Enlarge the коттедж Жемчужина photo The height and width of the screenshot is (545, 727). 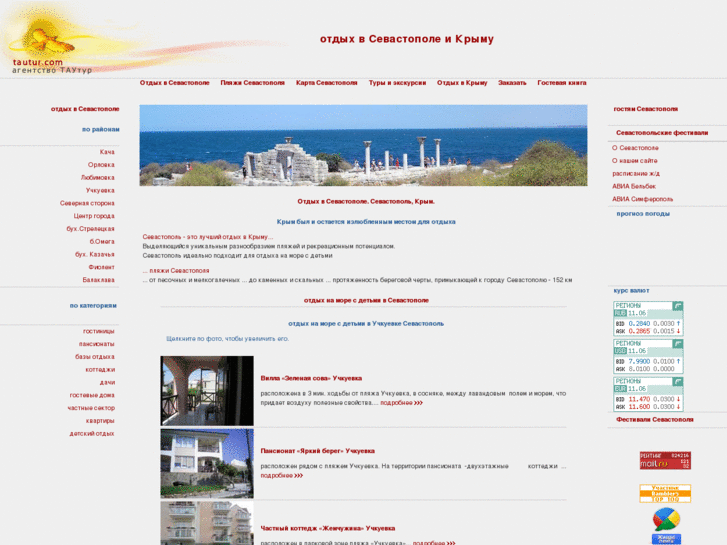point(207,523)
